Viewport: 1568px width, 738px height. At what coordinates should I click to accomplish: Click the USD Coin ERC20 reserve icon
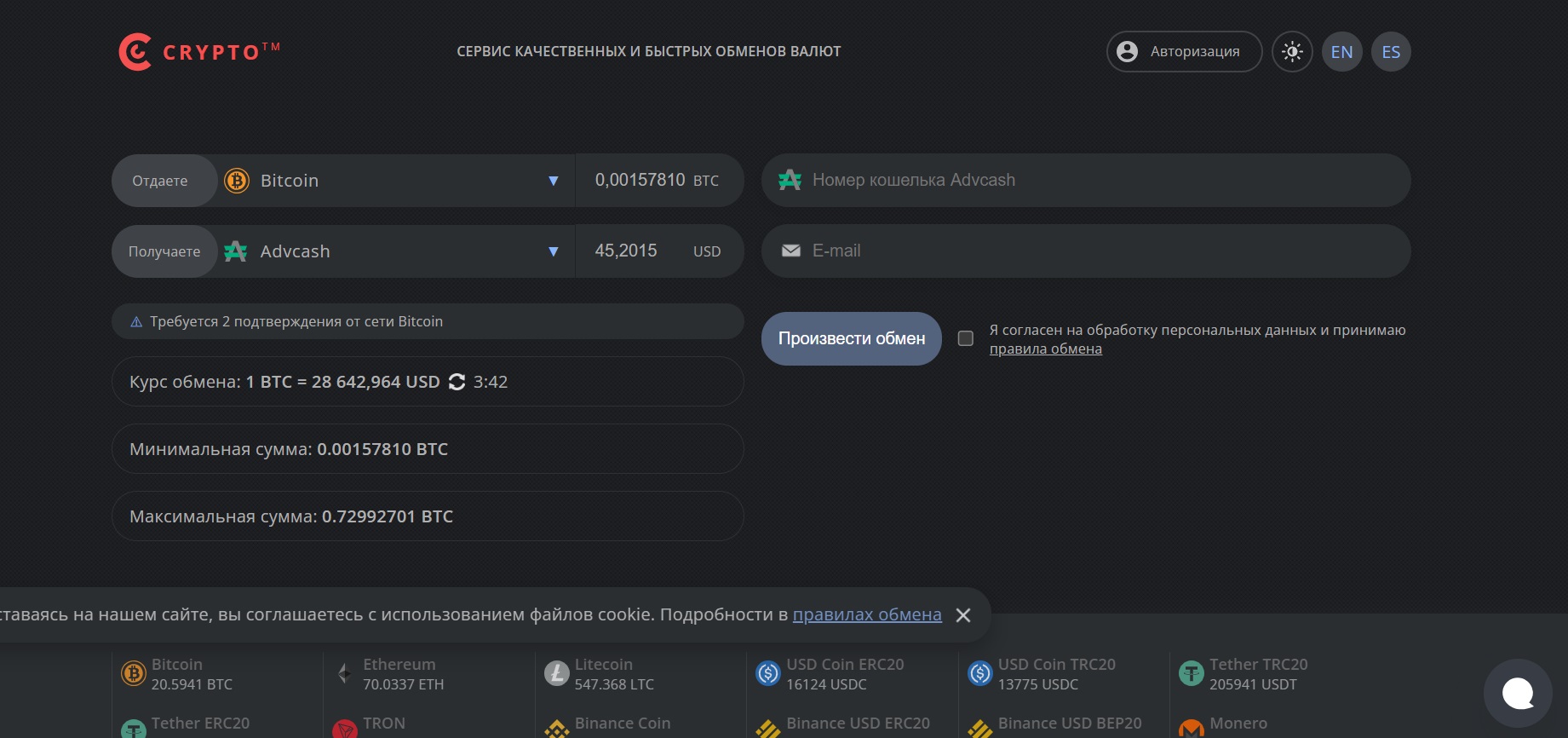[768, 674]
